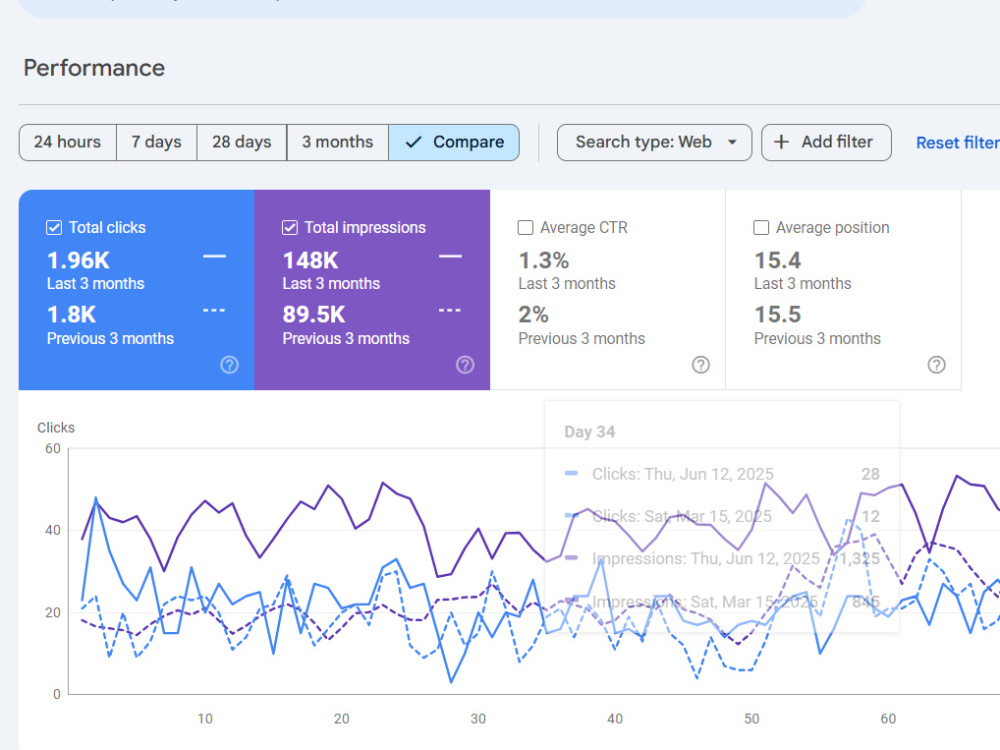This screenshot has height=750, width=1000.
Task: Select the 3 months date range
Action: pos(337,142)
